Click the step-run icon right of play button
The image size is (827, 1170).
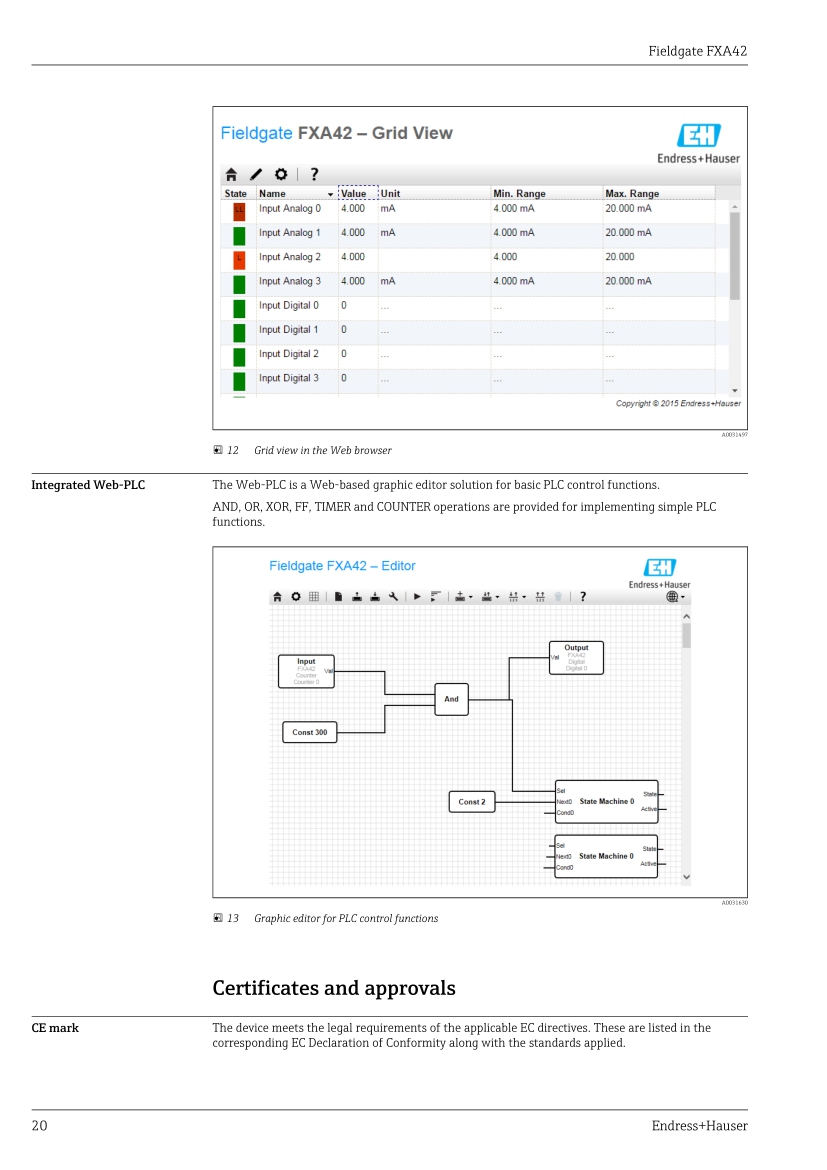point(436,597)
